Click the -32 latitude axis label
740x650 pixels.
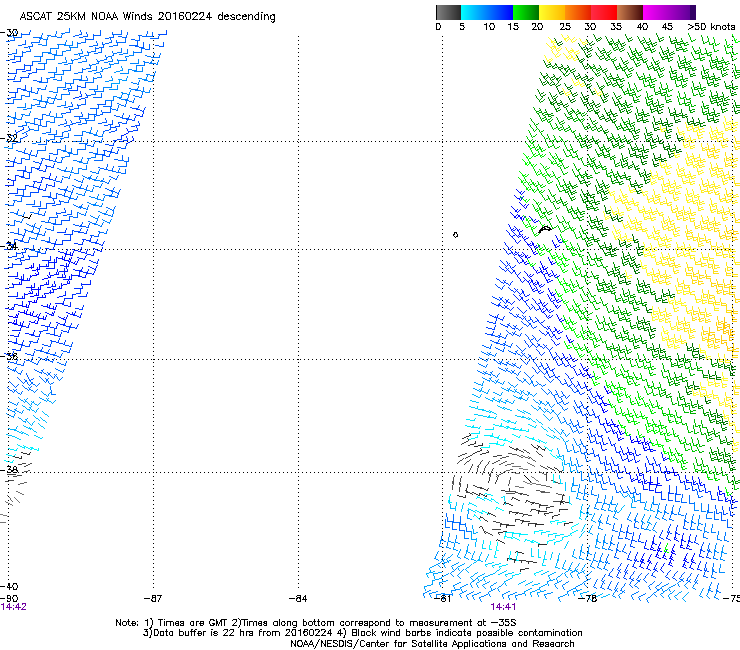(x=9, y=138)
